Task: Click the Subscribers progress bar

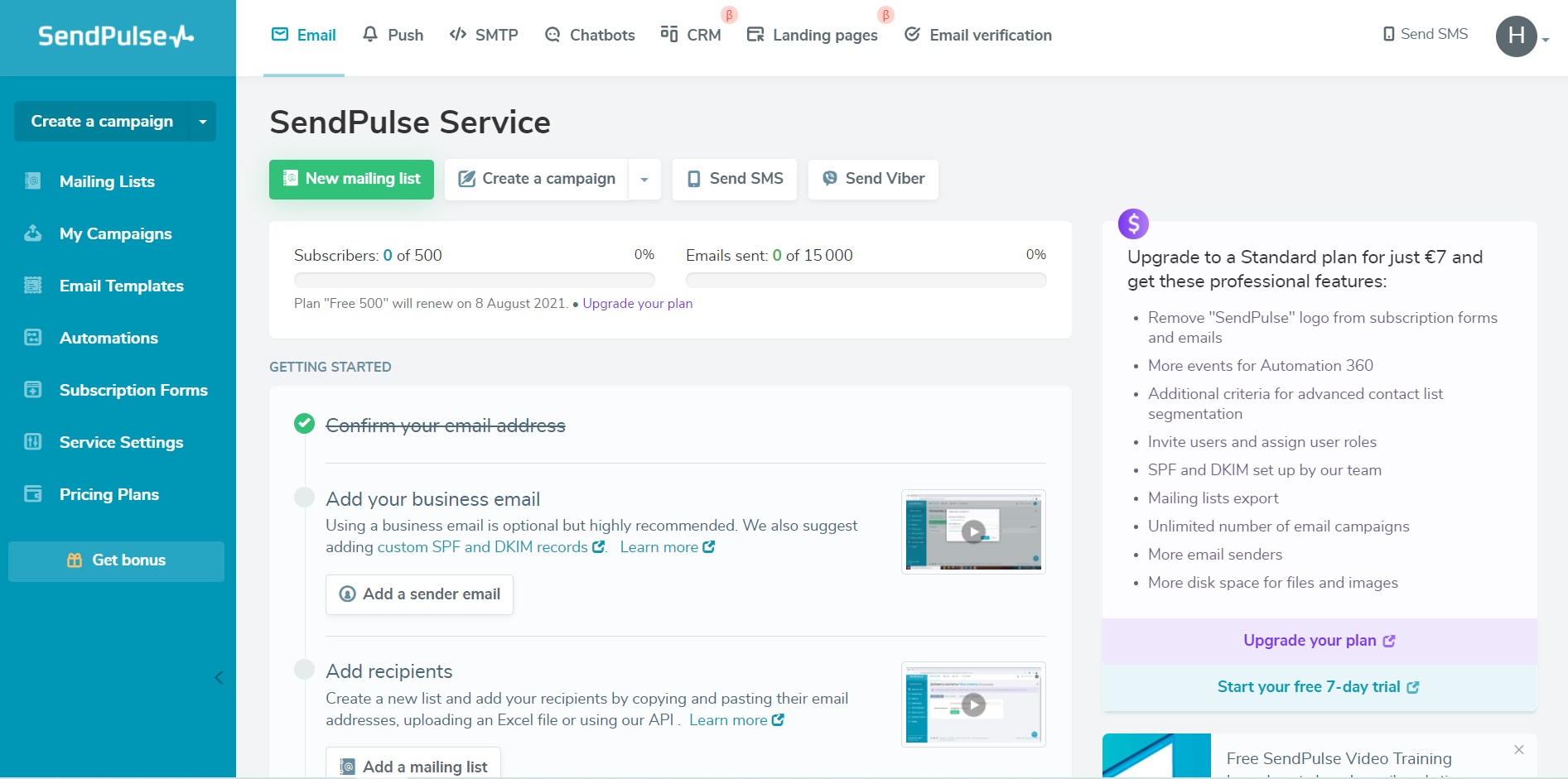Action: 474,281
